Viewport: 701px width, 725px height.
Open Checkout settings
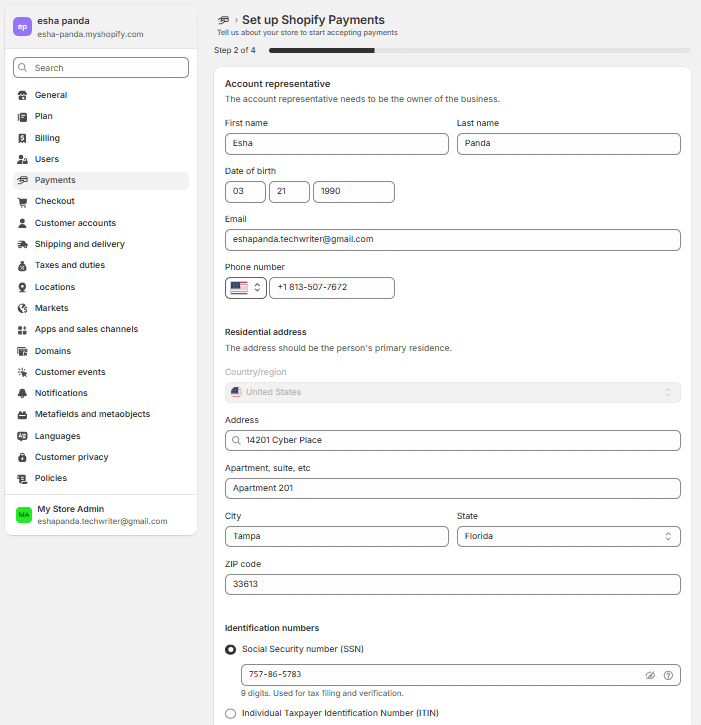101,202
